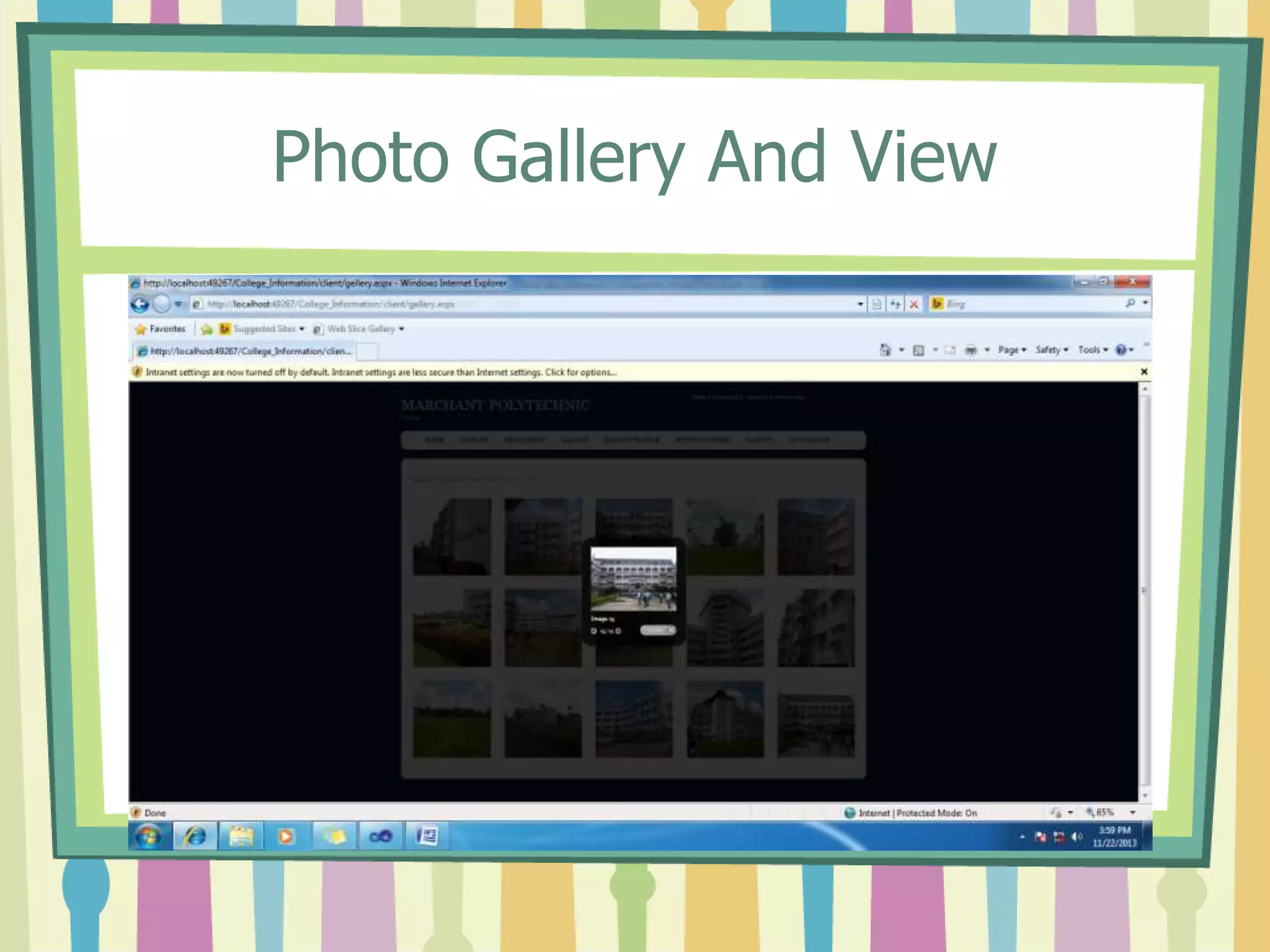Screen dimensions: 1270x952
Task: Click the Print icon
Action: (x=970, y=350)
